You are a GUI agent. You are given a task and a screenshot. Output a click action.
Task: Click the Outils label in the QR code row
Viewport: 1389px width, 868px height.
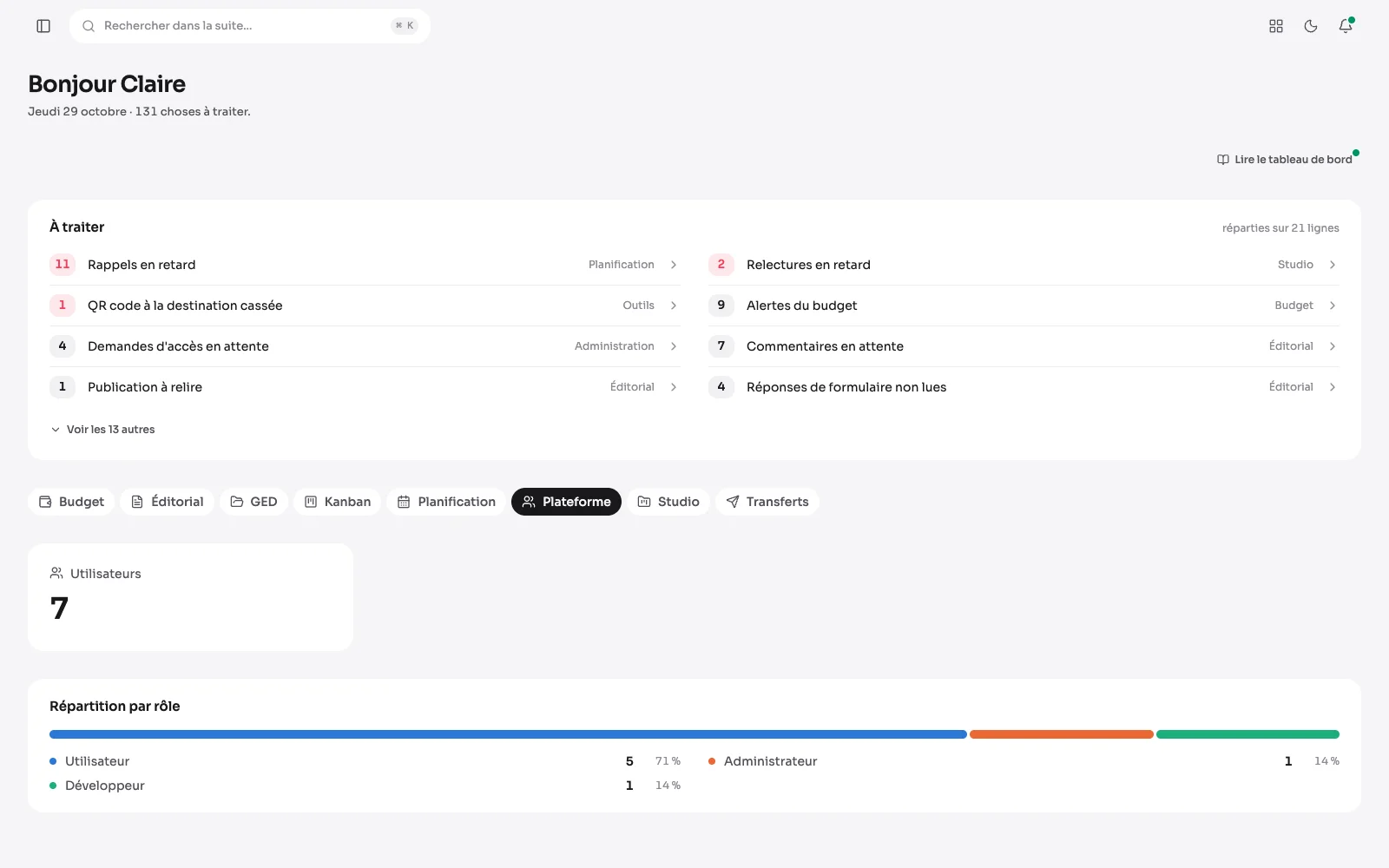(x=638, y=306)
